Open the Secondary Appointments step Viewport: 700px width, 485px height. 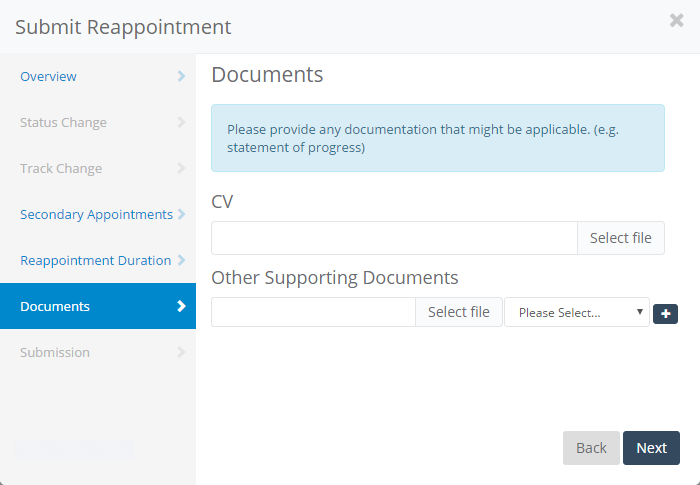(96, 214)
